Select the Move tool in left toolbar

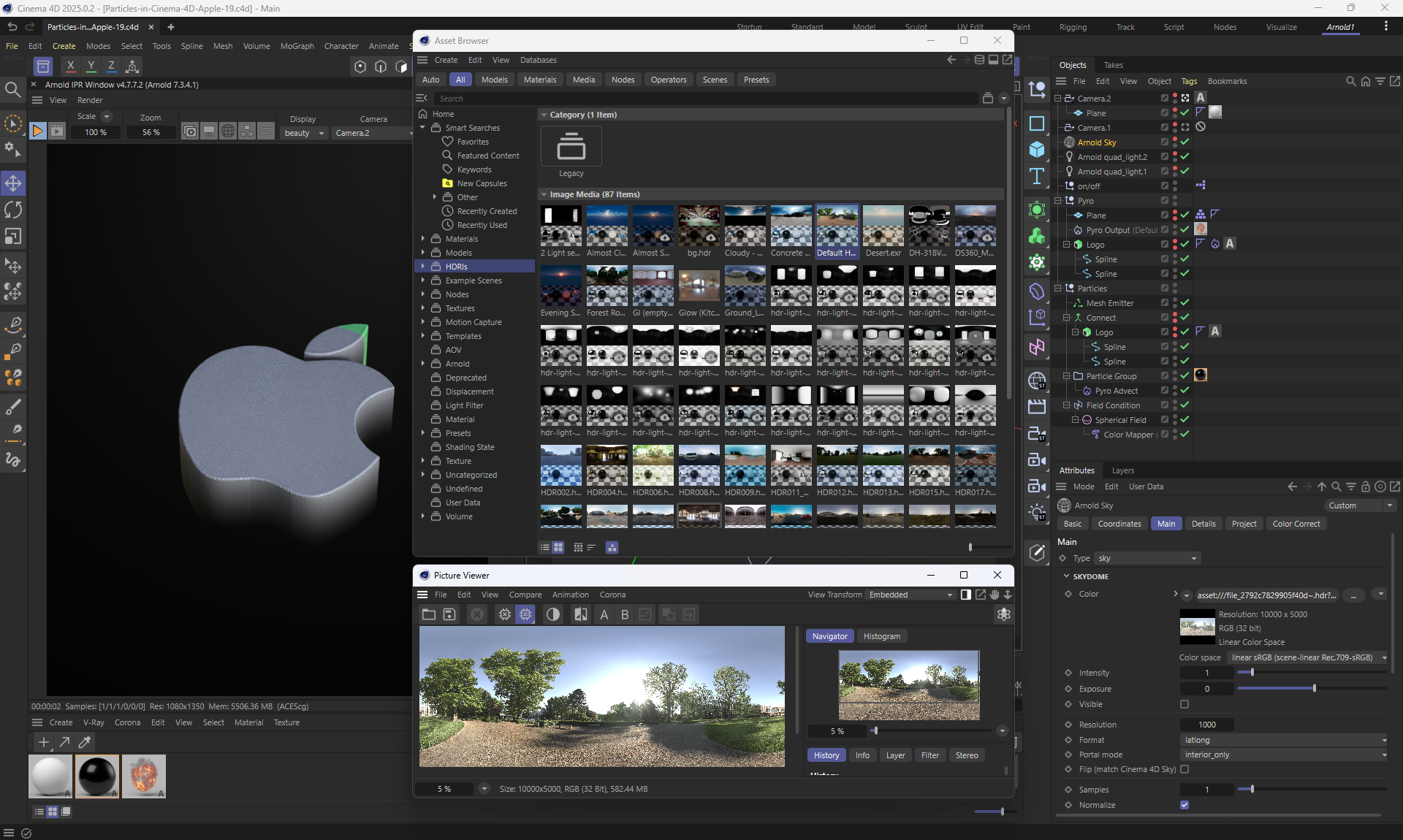pos(13,183)
